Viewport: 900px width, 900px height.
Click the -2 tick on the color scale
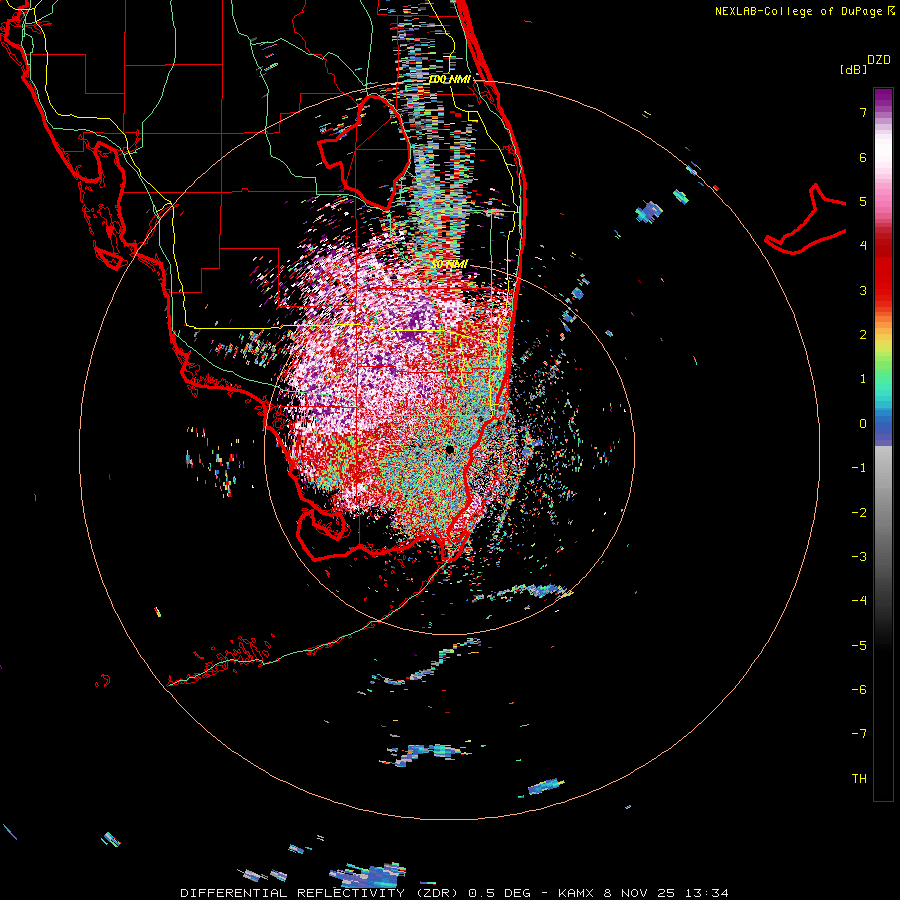click(x=859, y=512)
